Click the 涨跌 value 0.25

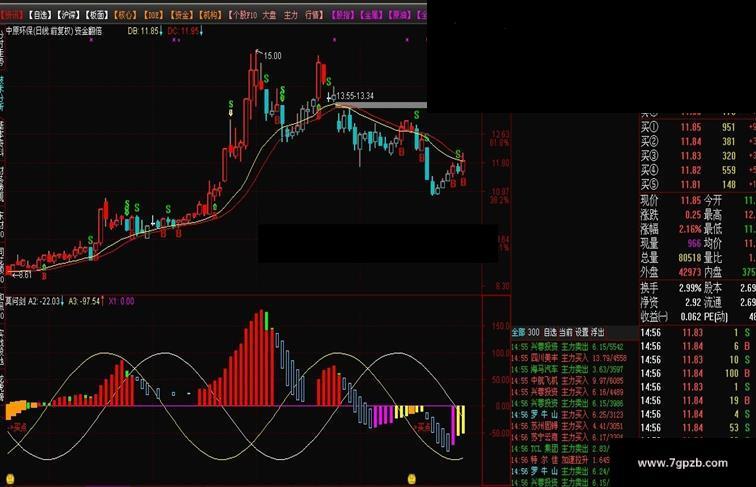coord(693,215)
